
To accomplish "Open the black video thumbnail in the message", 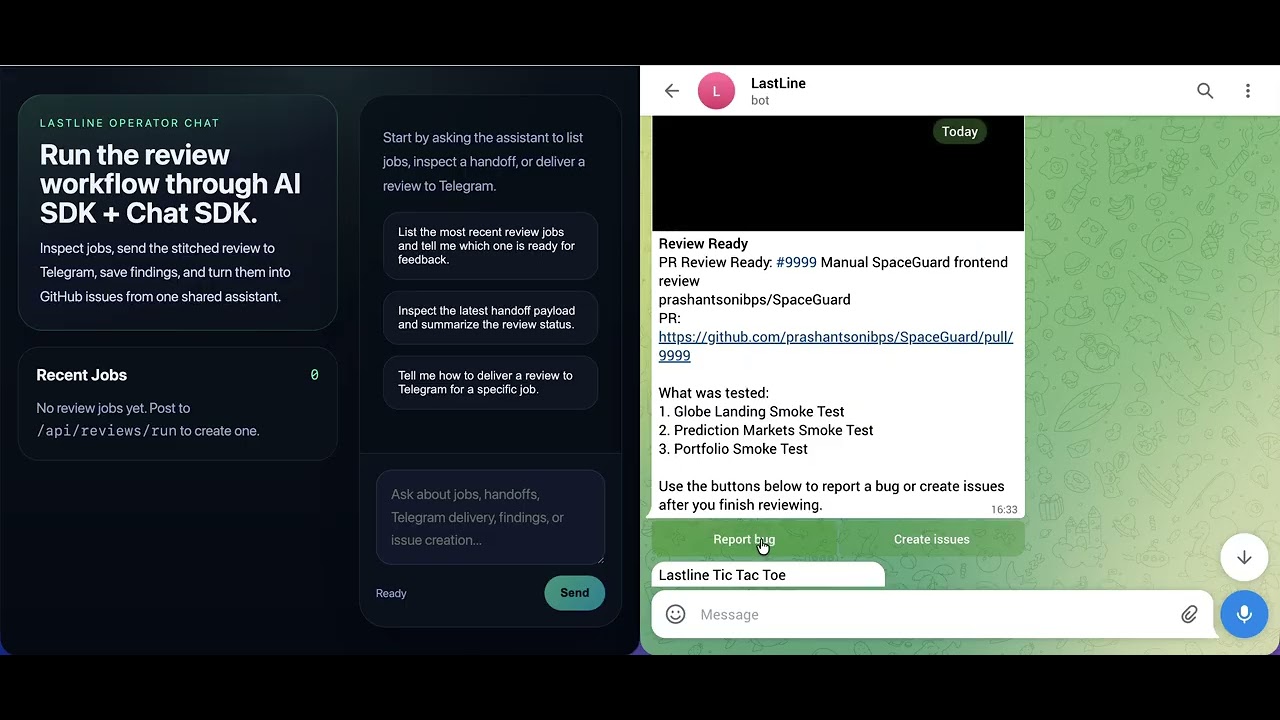I will (838, 174).
